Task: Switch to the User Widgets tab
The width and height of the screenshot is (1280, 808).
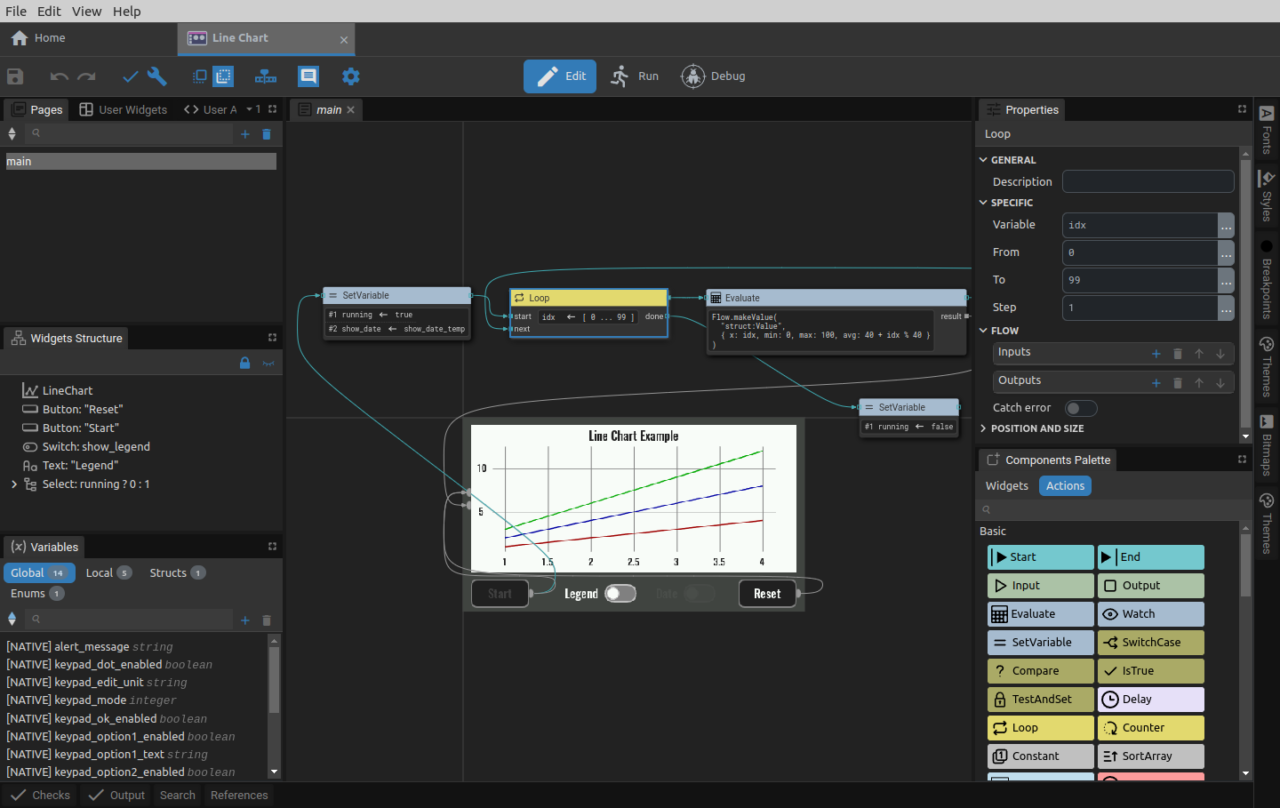Action: [x=123, y=110]
